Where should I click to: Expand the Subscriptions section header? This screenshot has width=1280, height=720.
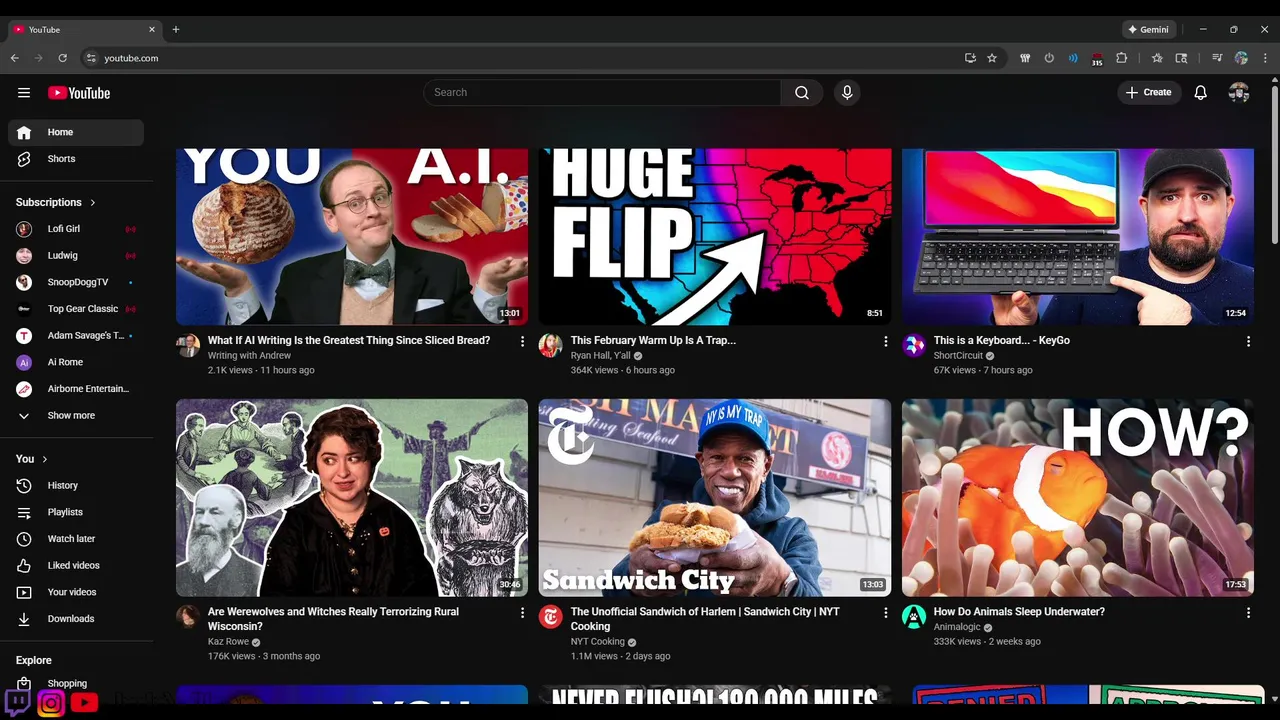(x=56, y=203)
